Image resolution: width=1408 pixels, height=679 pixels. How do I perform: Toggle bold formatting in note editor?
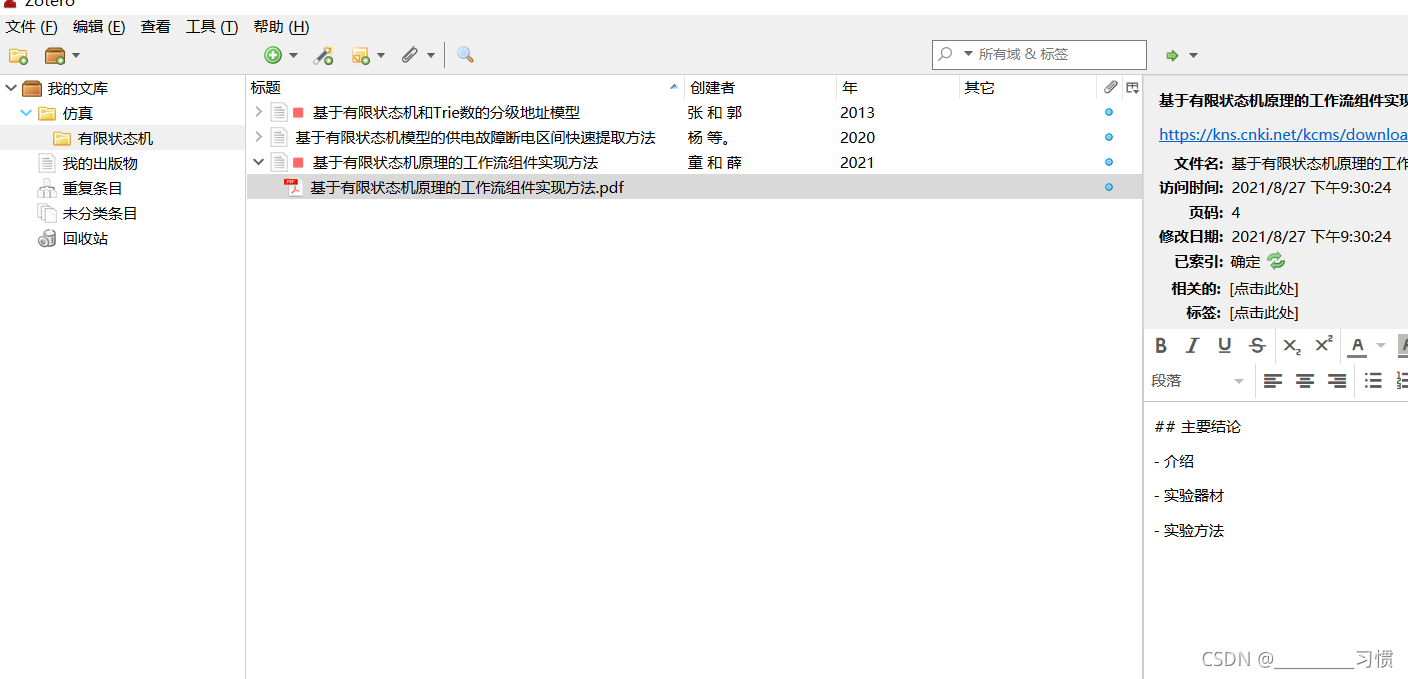pyautogui.click(x=1161, y=346)
